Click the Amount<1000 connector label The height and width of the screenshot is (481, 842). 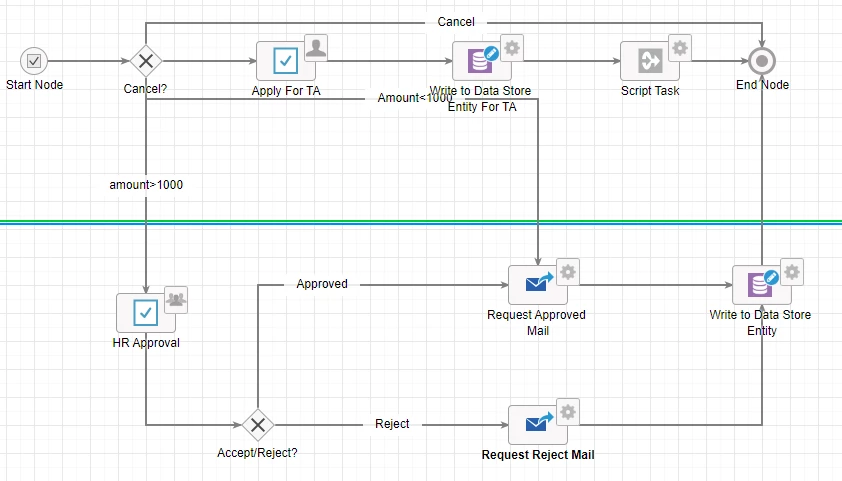click(x=415, y=98)
